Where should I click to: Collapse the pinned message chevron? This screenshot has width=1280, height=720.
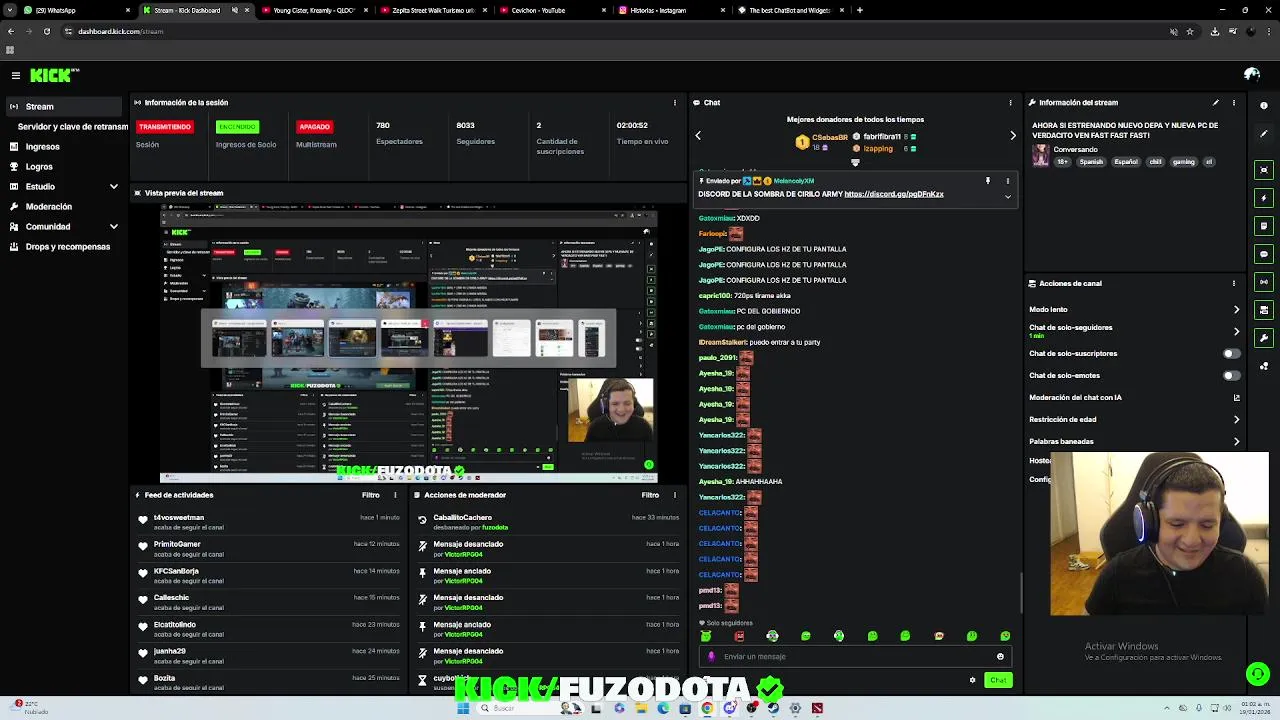point(1007,196)
